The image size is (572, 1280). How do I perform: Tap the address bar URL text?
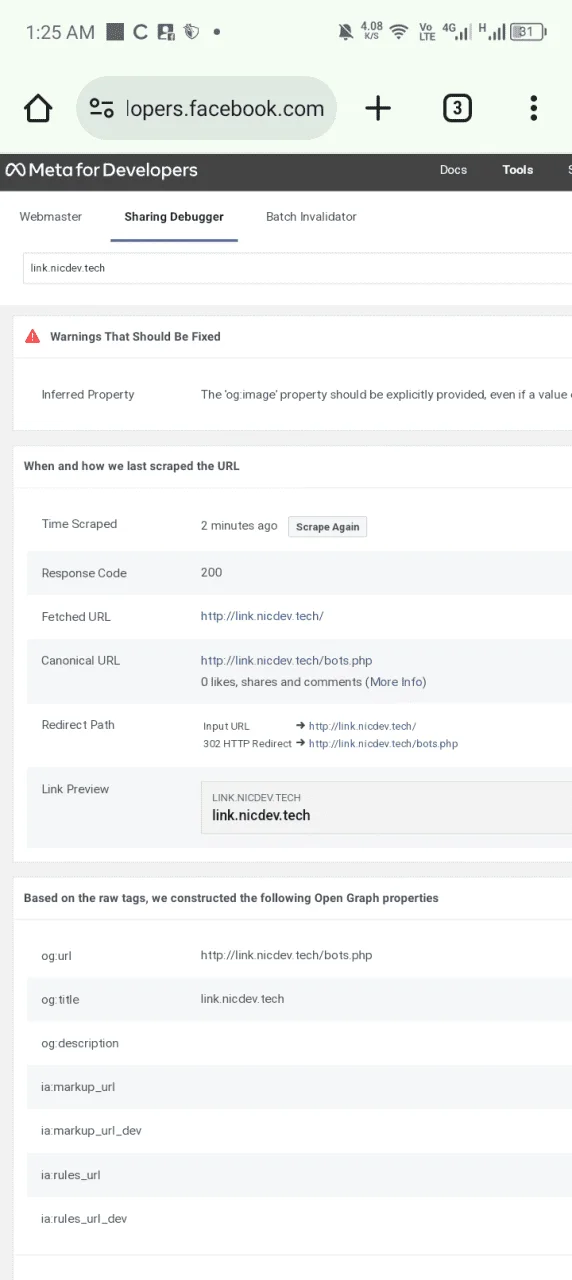click(x=225, y=109)
